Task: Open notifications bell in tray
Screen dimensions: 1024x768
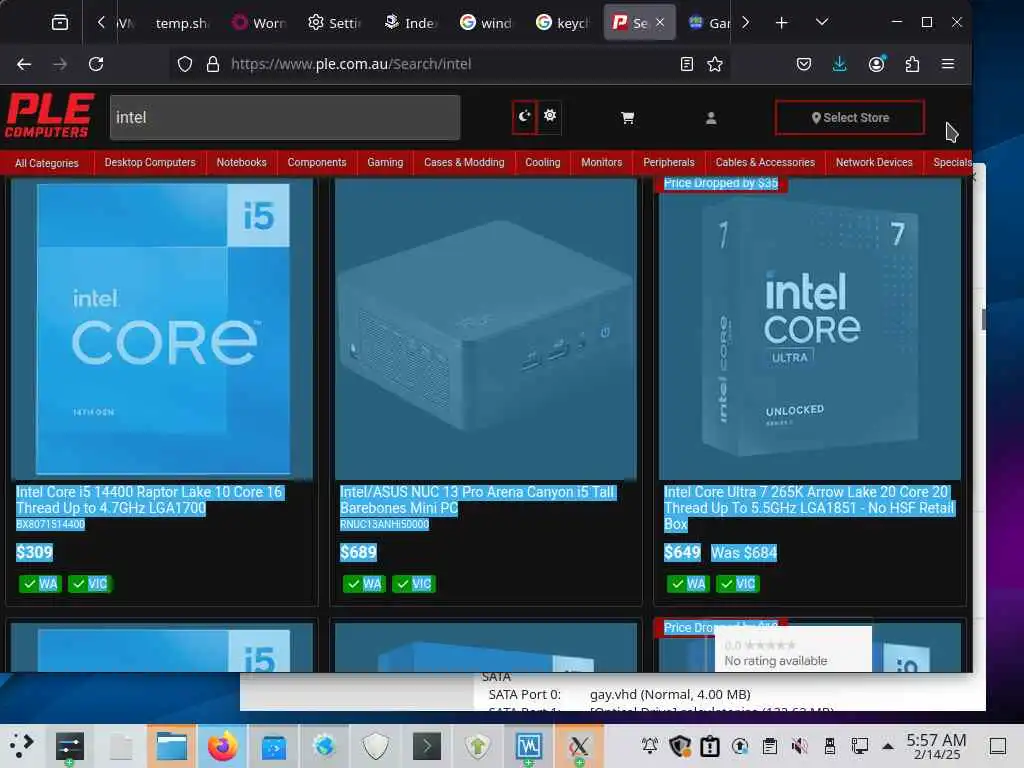Action: click(650, 746)
